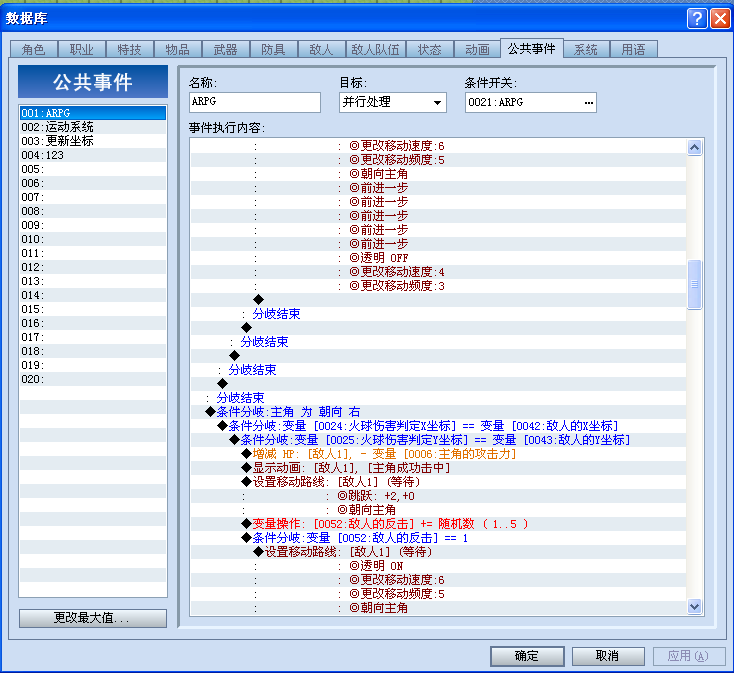Switch to the 用语 tab
734x673 pixels.
[634, 49]
